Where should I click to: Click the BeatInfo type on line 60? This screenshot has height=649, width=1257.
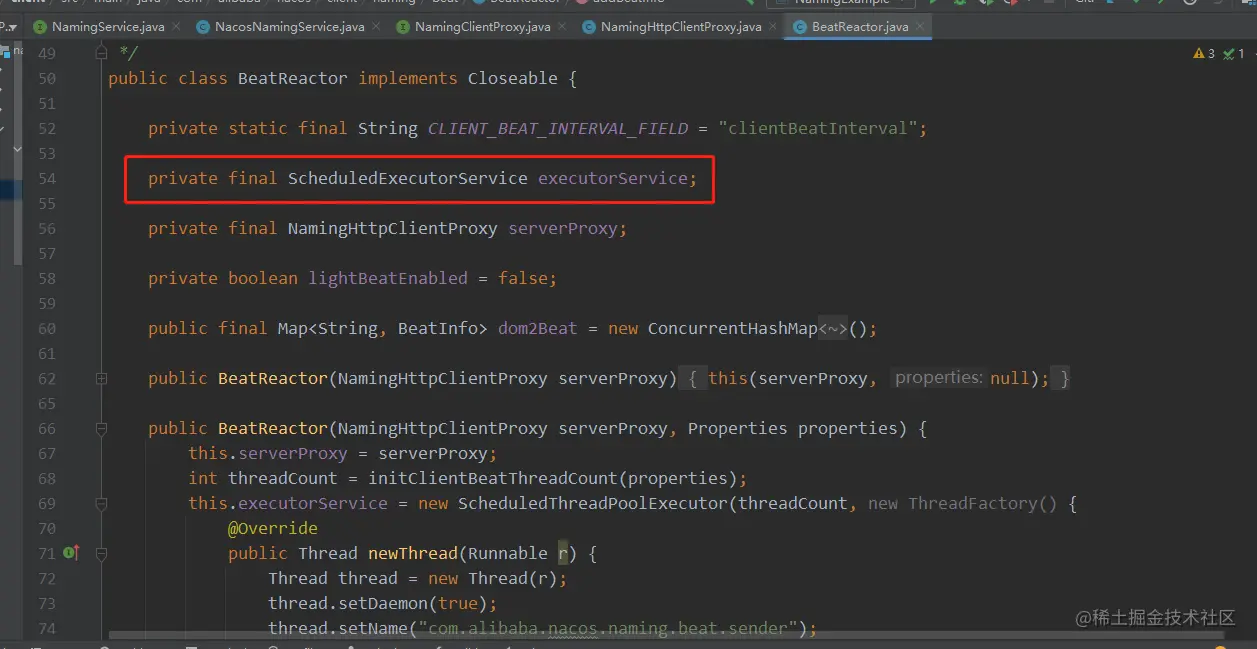point(438,328)
